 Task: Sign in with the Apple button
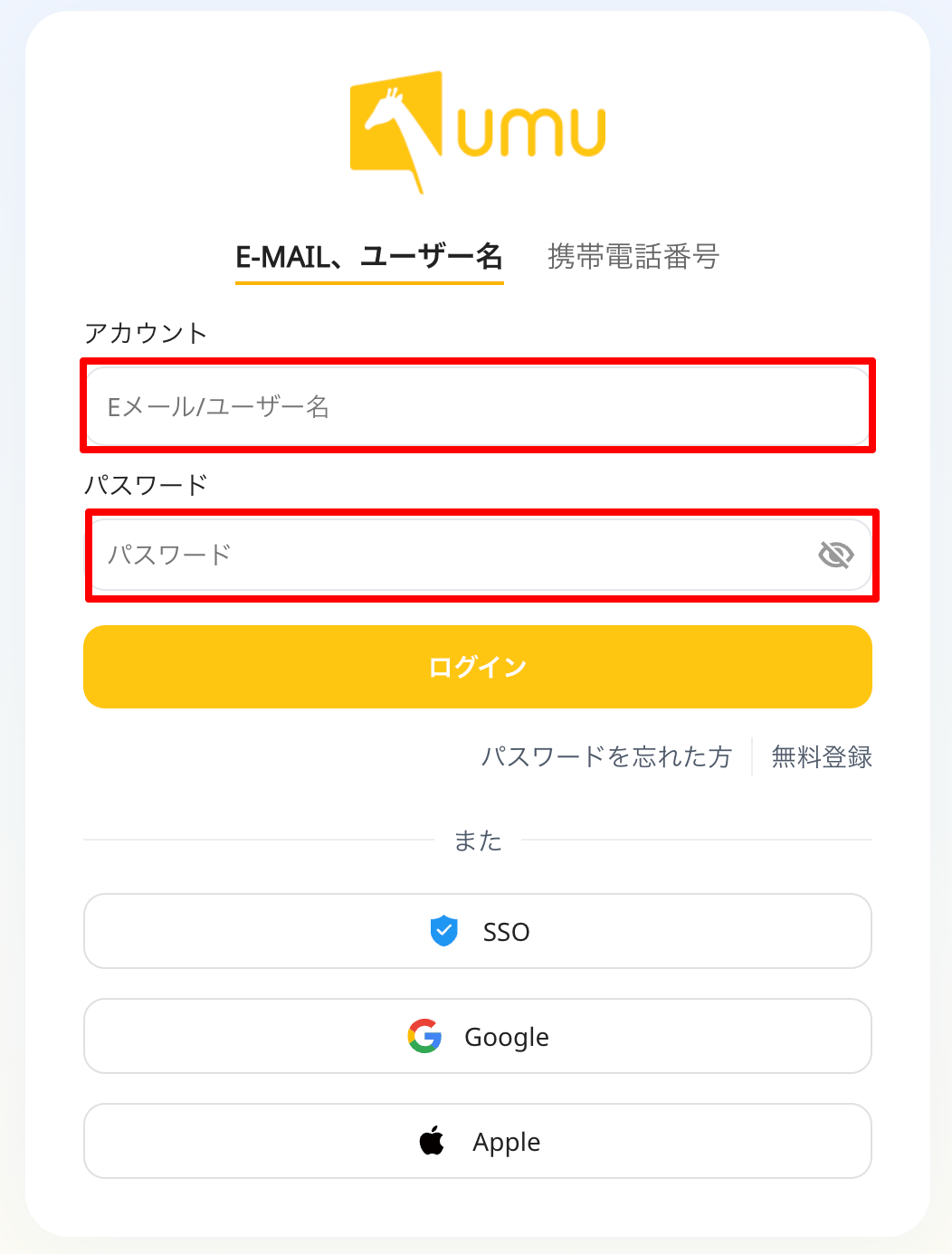pos(478,1141)
